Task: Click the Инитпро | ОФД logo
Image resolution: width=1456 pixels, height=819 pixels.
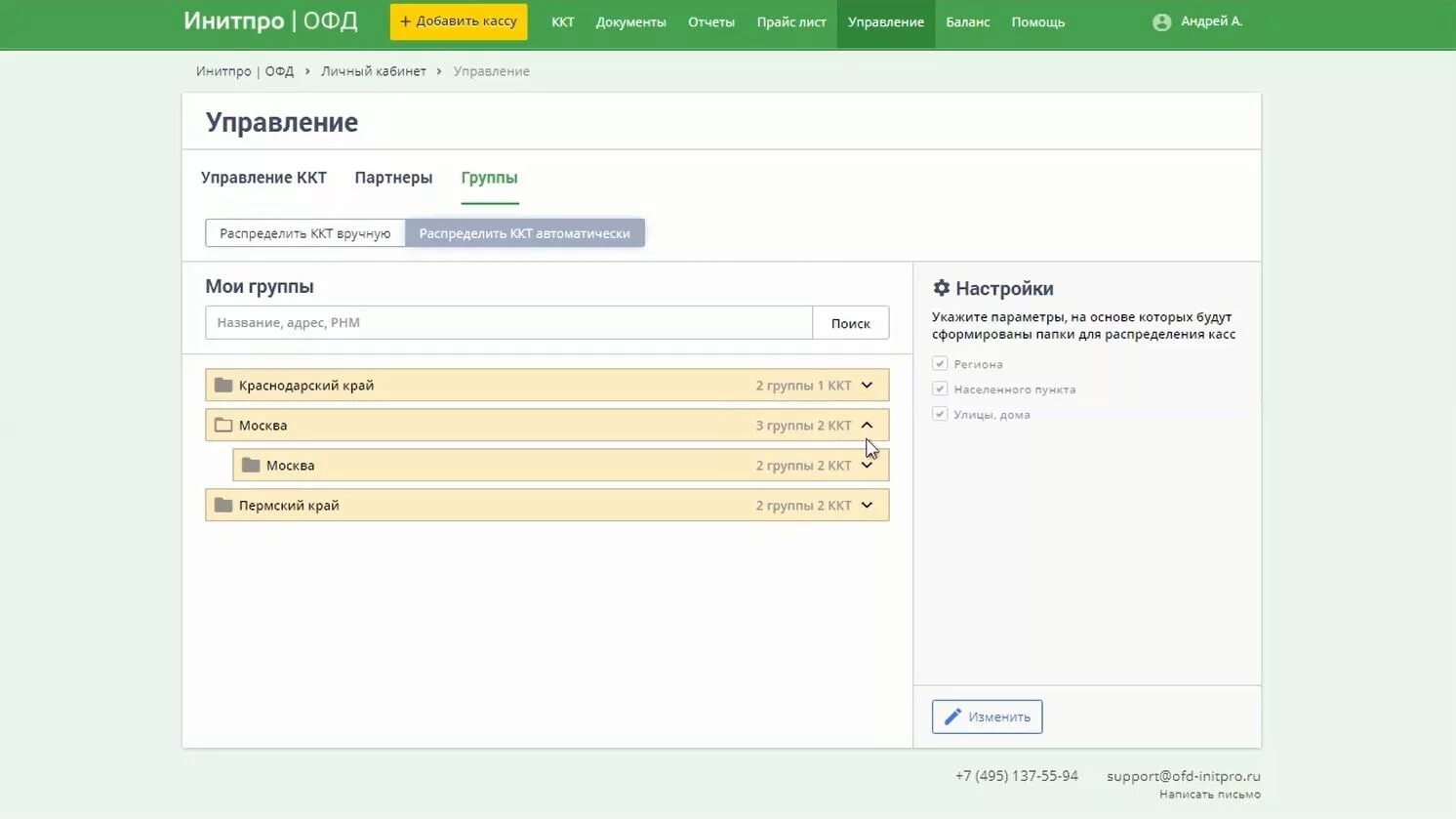Action: [270, 20]
